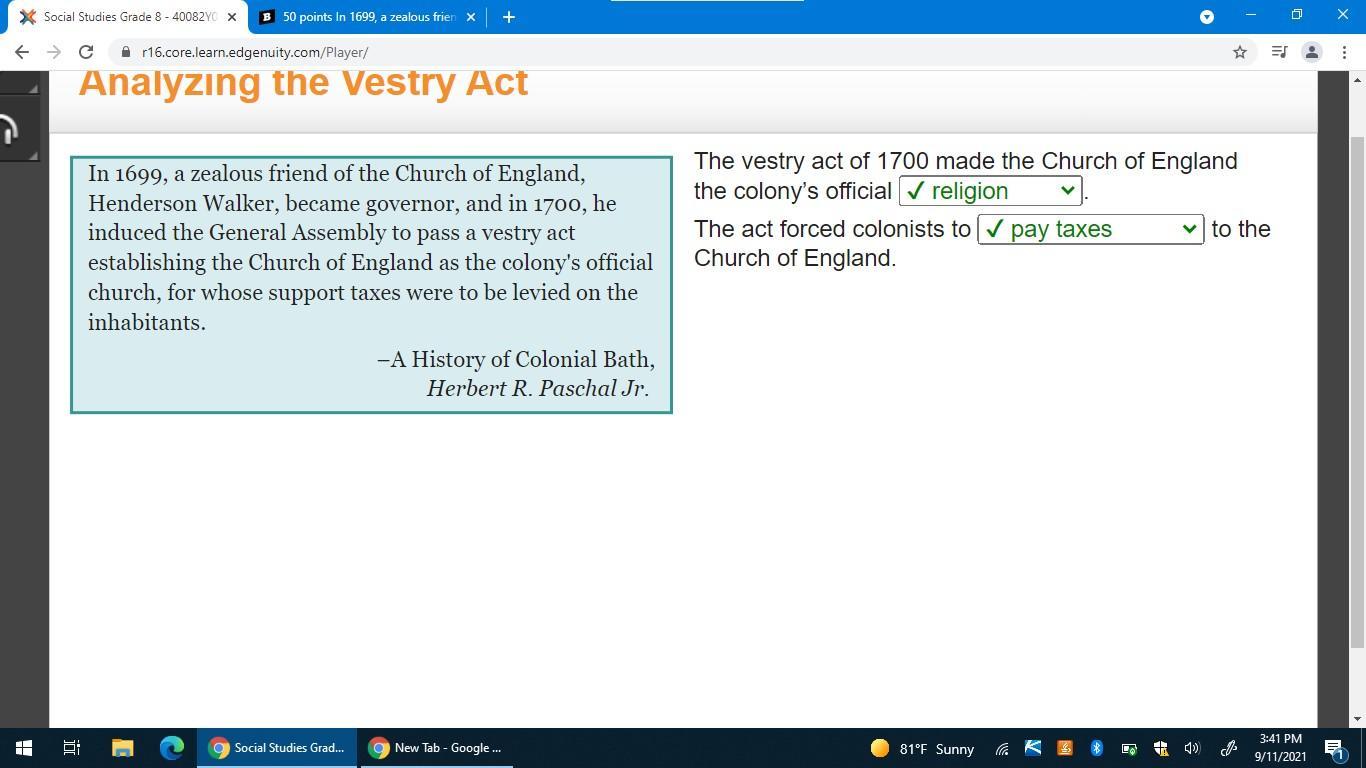Screen dimensions: 1366x768
Task: View site information lock icon
Action: (126, 52)
